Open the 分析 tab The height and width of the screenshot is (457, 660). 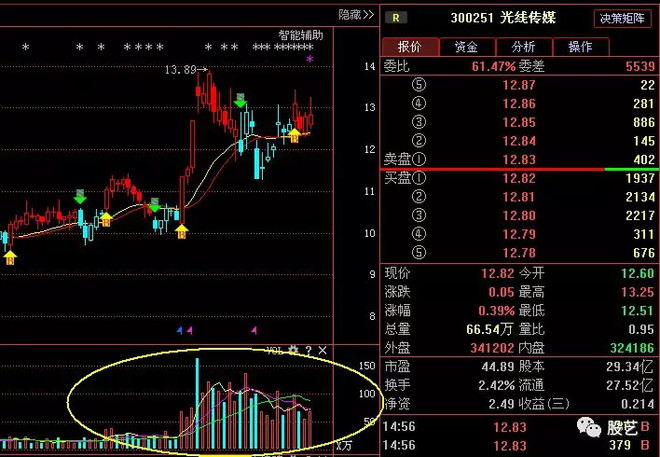(x=524, y=47)
